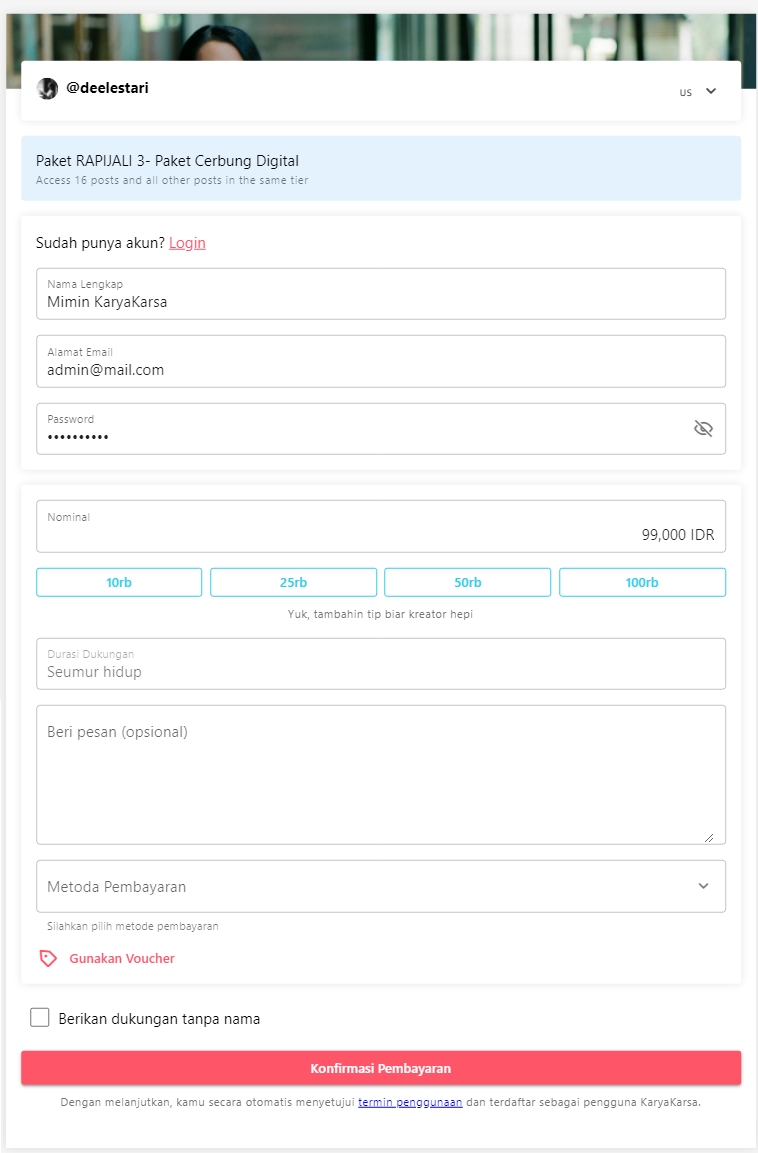Click the voucher tag icon
The width and height of the screenshot is (758, 1153).
(x=48, y=959)
